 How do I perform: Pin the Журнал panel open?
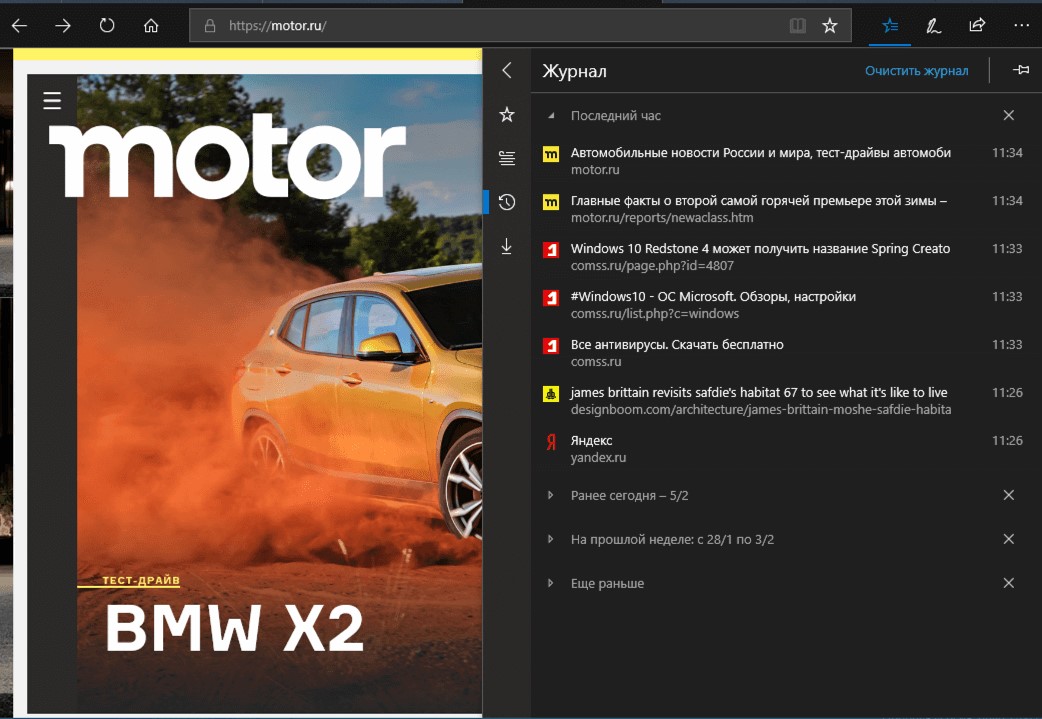pos(1021,70)
